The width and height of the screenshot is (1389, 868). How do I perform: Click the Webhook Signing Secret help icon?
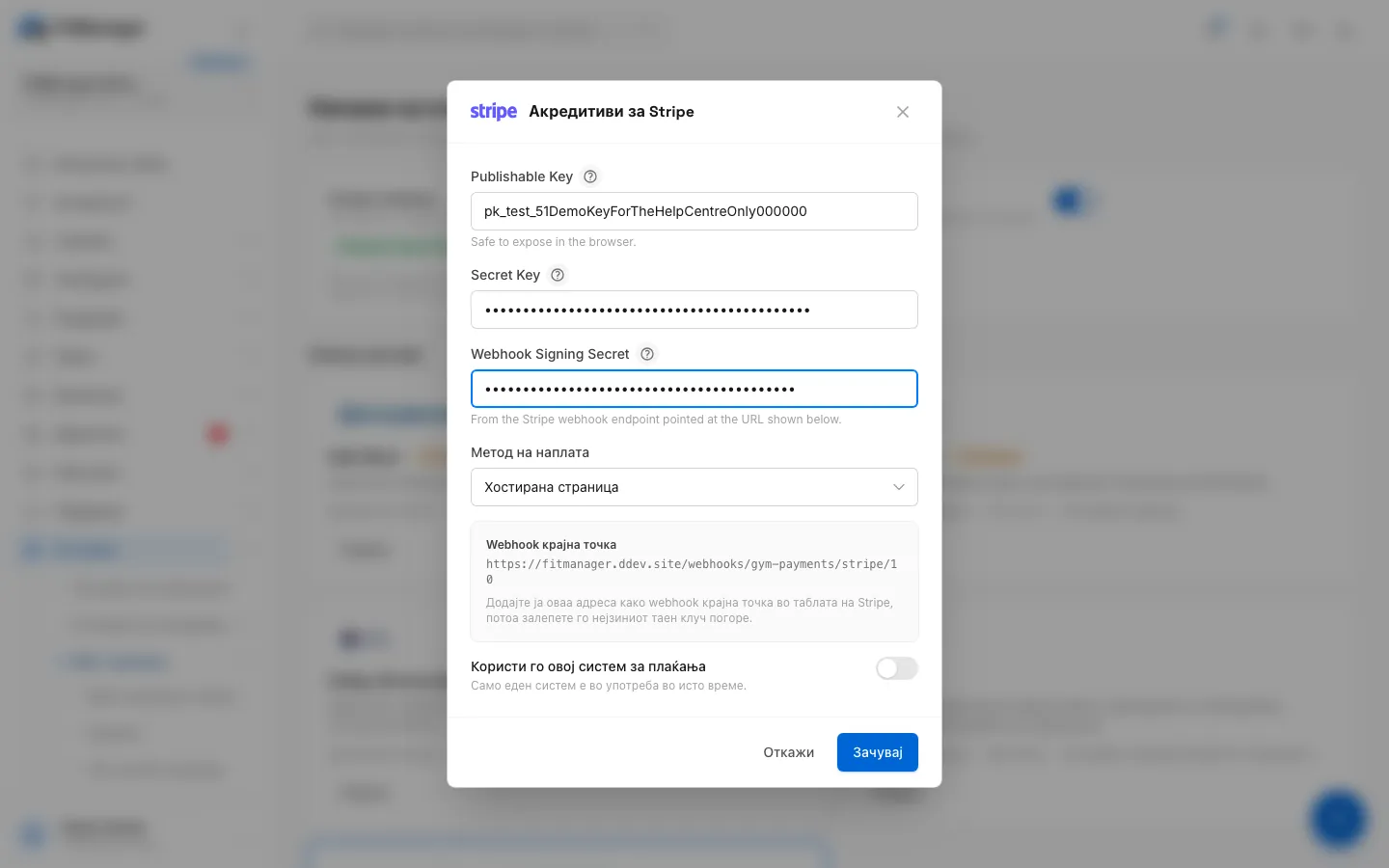click(x=647, y=354)
